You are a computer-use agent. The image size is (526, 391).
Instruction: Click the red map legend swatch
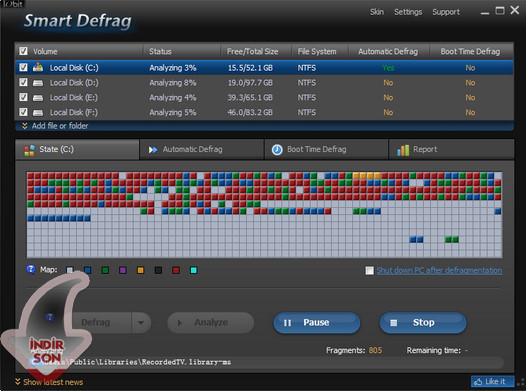(x=176, y=270)
